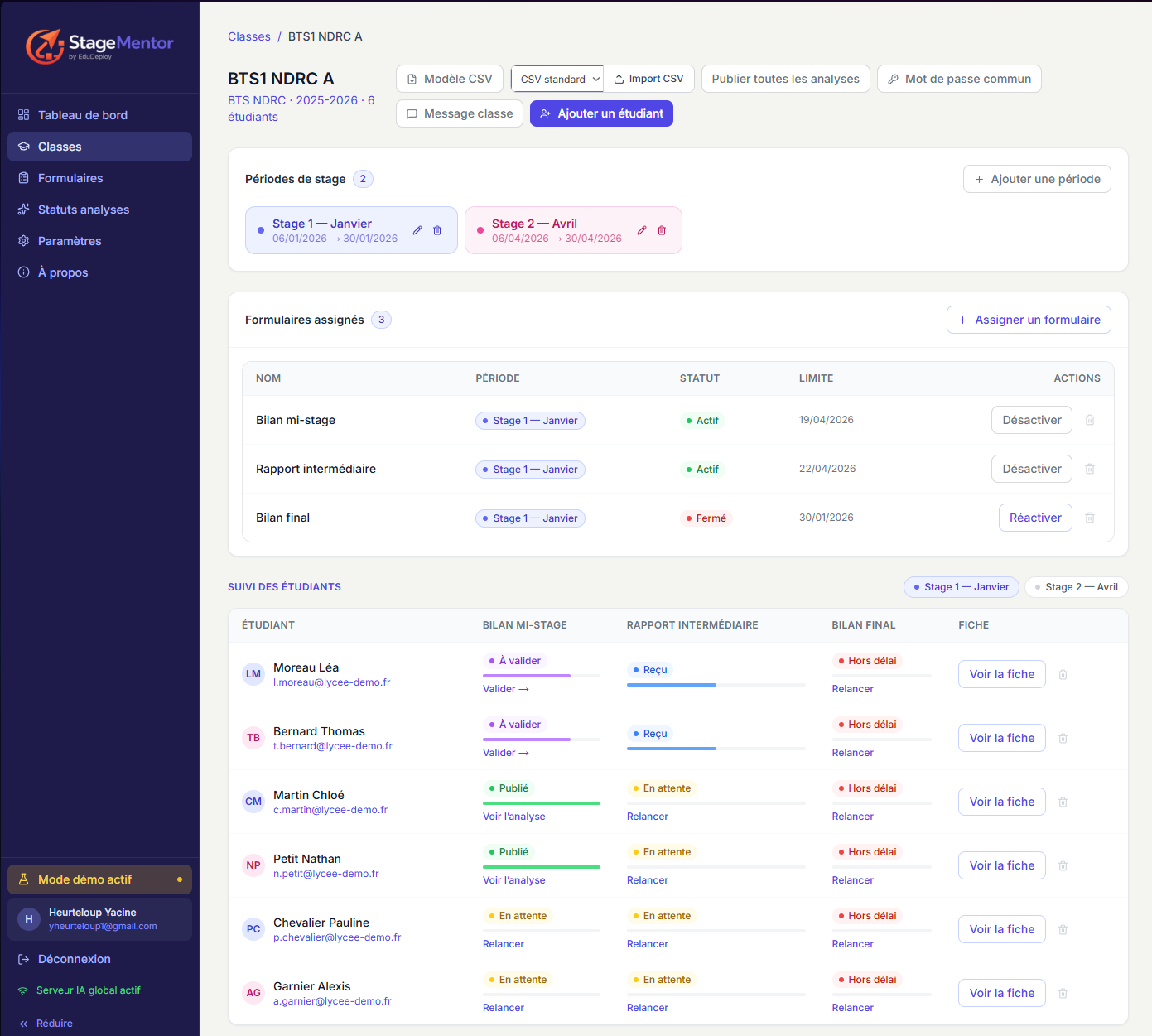
Task: Click Martin Chloé's Bilan mi-stage progress bar
Action: point(541,802)
